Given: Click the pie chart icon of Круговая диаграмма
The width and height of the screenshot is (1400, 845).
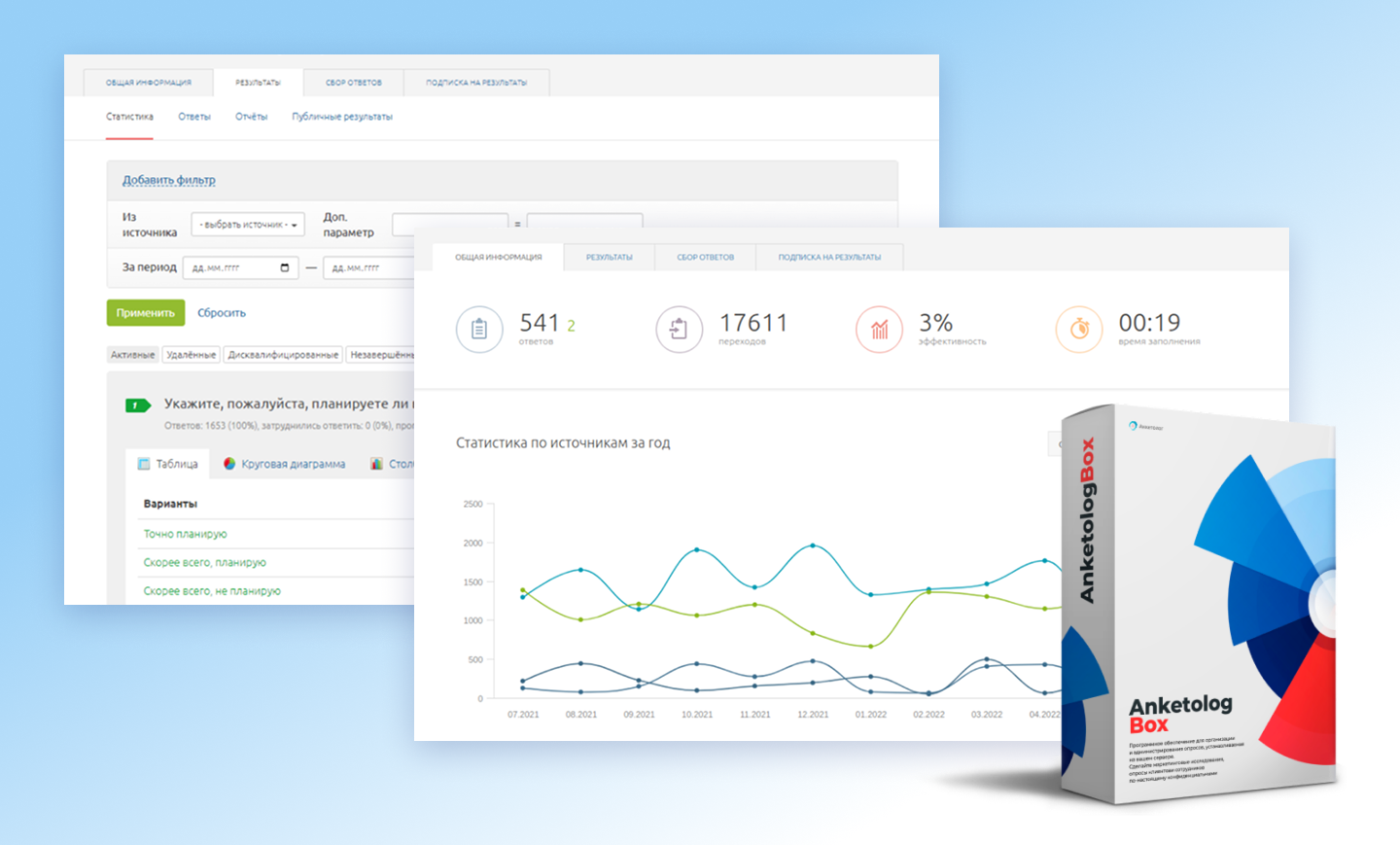Looking at the screenshot, I should pos(229,464).
